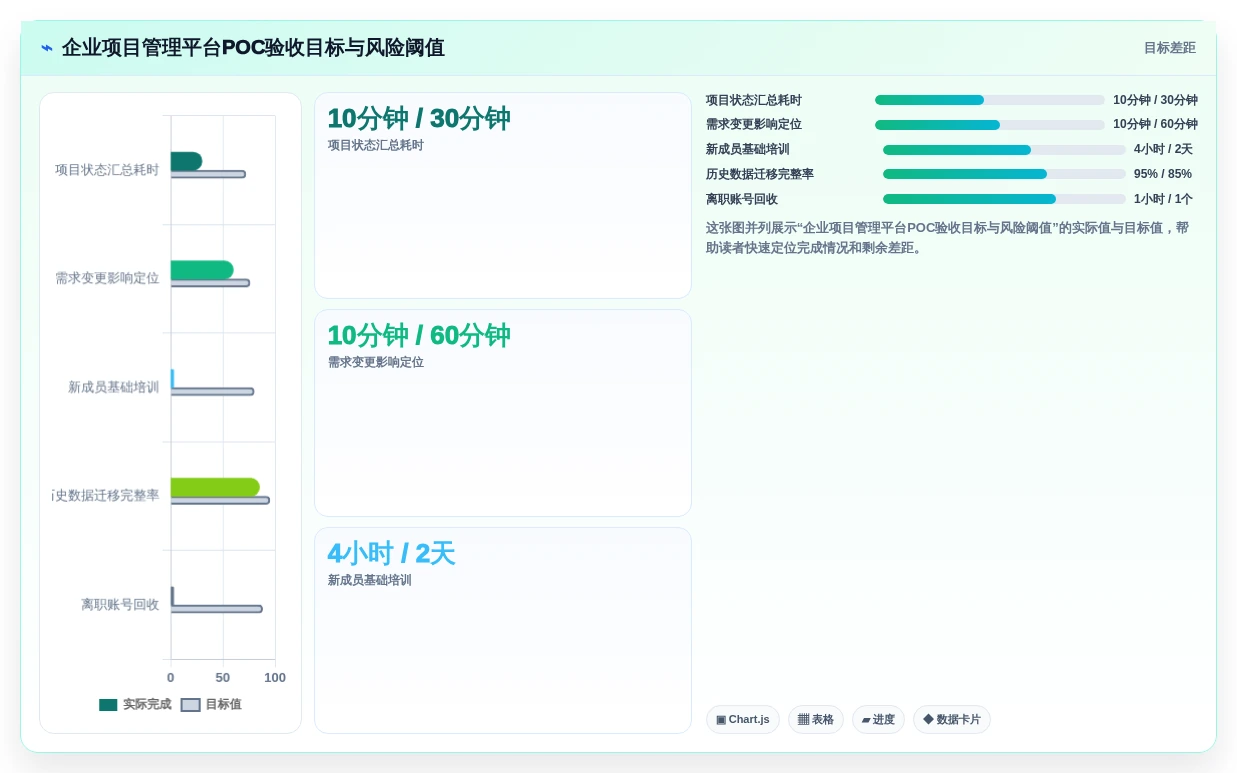Click the 新成员基础培训 chart axis label

point(114,387)
